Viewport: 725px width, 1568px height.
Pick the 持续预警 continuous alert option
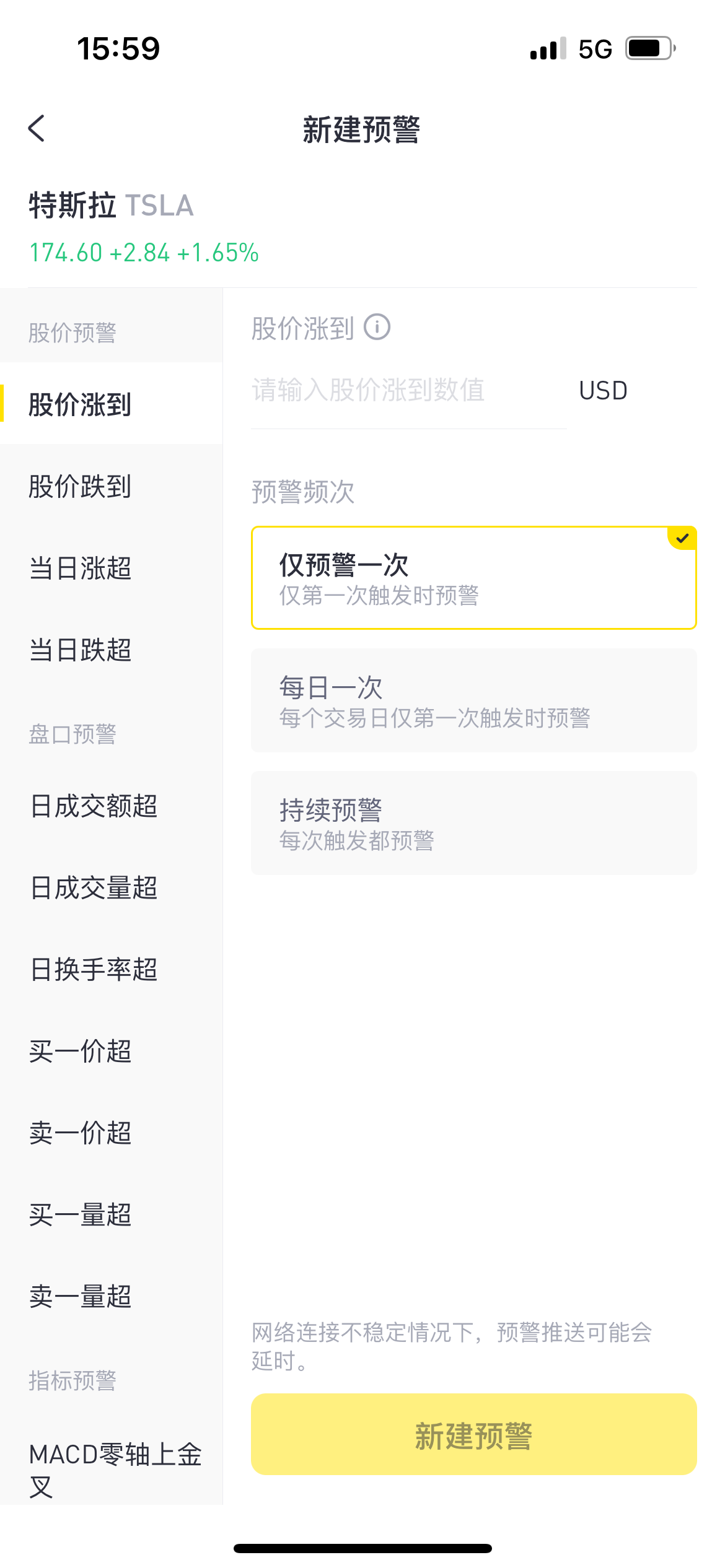[474, 823]
